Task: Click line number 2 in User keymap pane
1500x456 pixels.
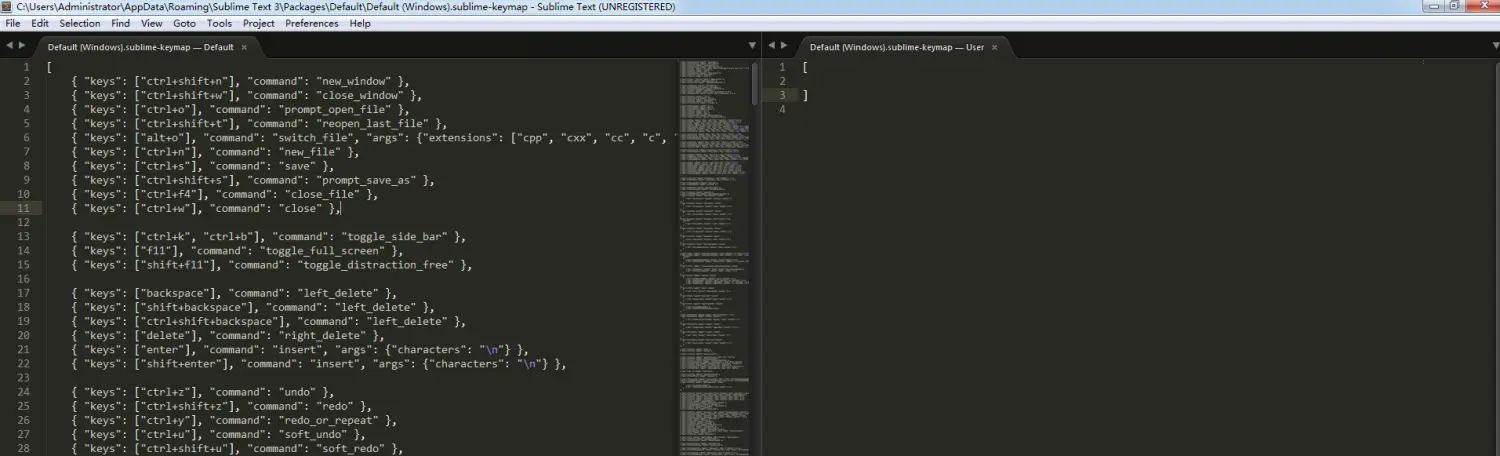Action: coord(782,81)
